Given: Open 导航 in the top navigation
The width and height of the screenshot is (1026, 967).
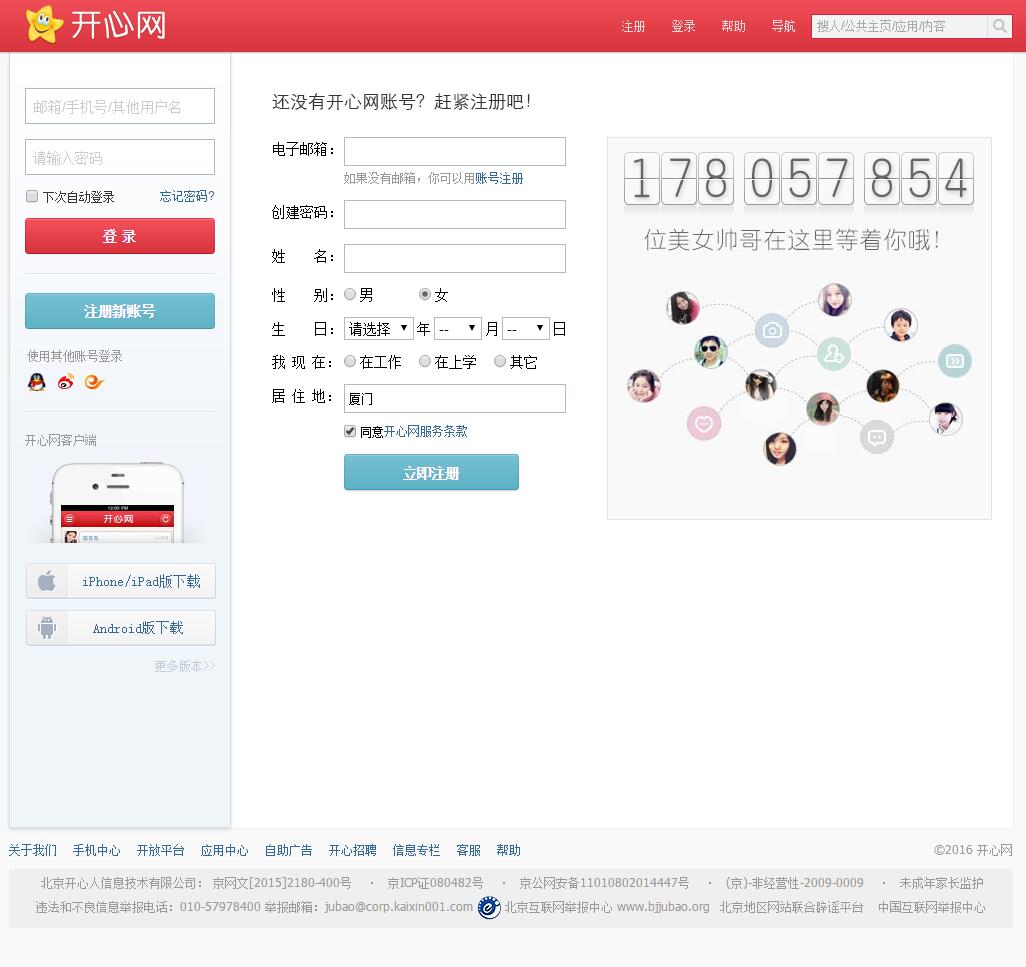Looking at the screenshot, I should [783, 26].
